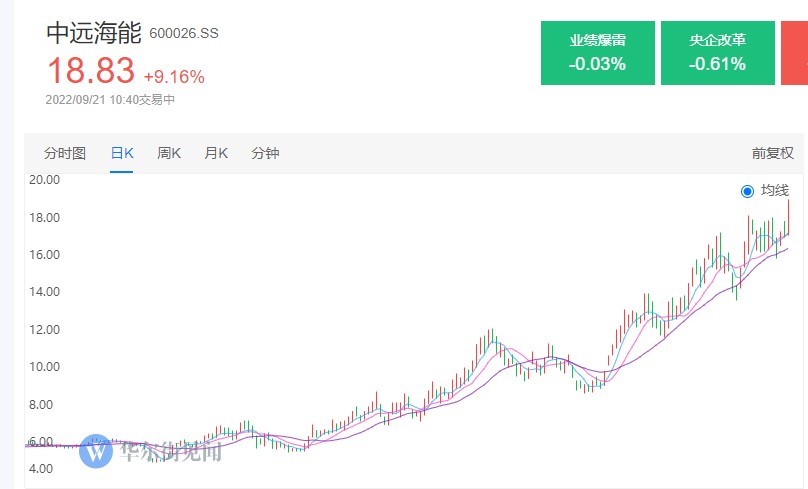808x489 pixels.
Task: Show the 月K monthly chart
Action: pos(216,153)
